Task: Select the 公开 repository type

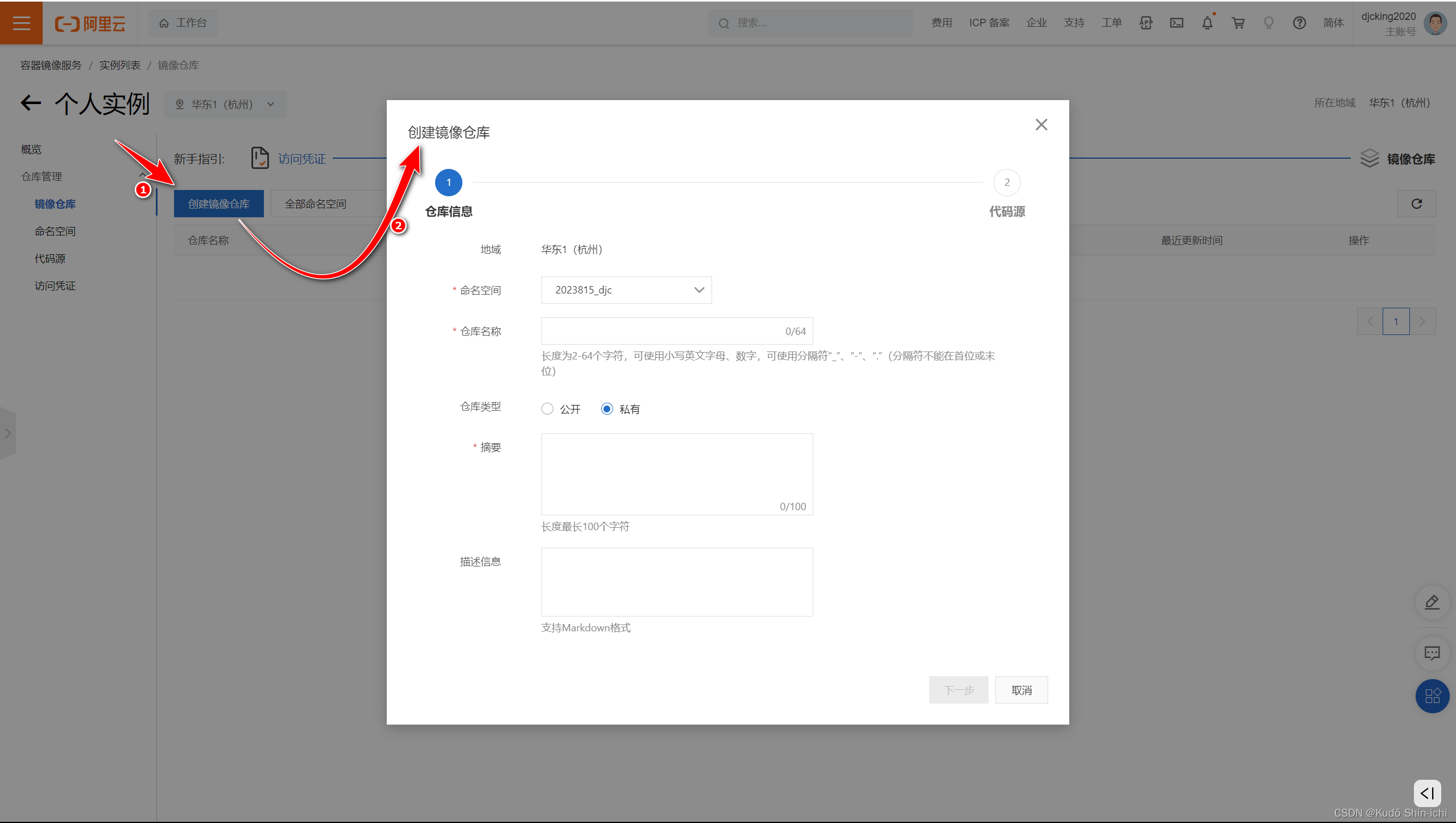Action: tap(547, 409)
